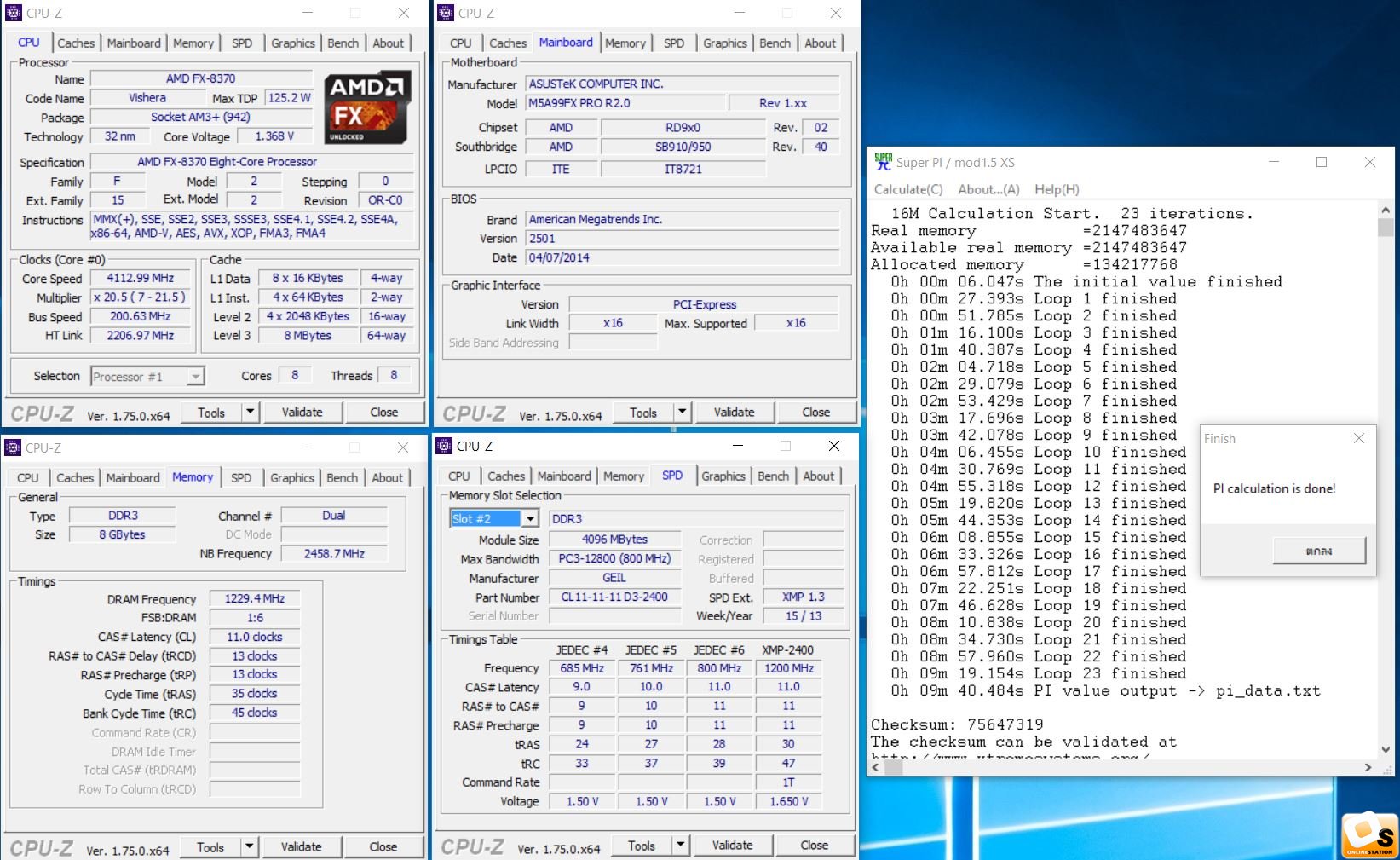The height and width of the screenshot is (860, 1400).
Task: Click CPU-Z icon in Mainboard window title bar
Action: (446, 13)
